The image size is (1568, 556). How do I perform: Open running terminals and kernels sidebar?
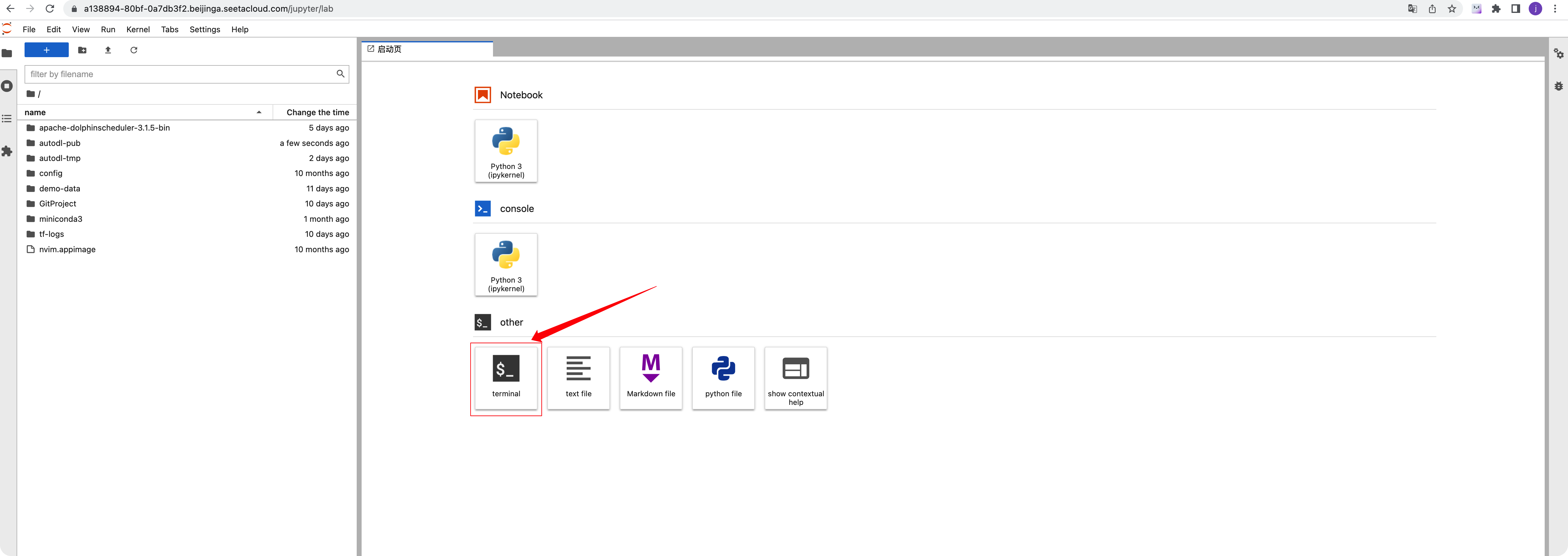(x=7, y=86)
